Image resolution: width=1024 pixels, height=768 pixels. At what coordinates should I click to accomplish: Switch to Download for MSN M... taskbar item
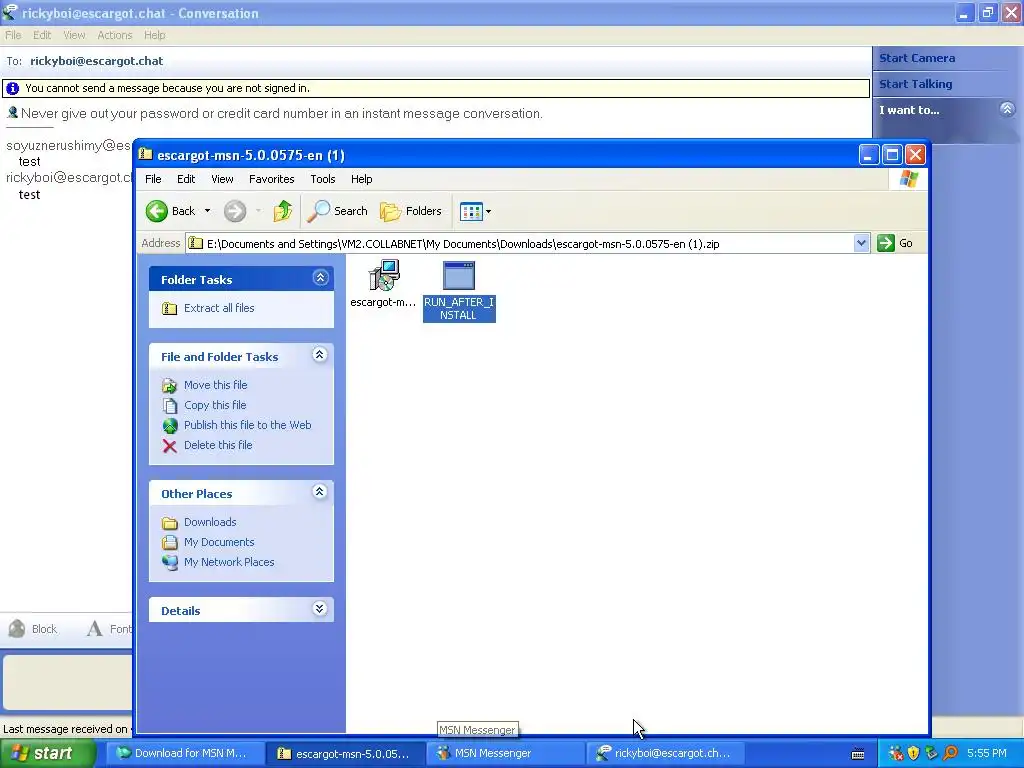pyautogui.click(x=185, y=753)
